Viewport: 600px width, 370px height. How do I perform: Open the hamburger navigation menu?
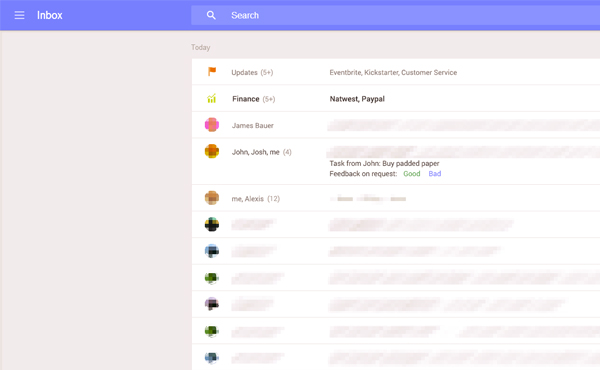click(x=19, y=15)
